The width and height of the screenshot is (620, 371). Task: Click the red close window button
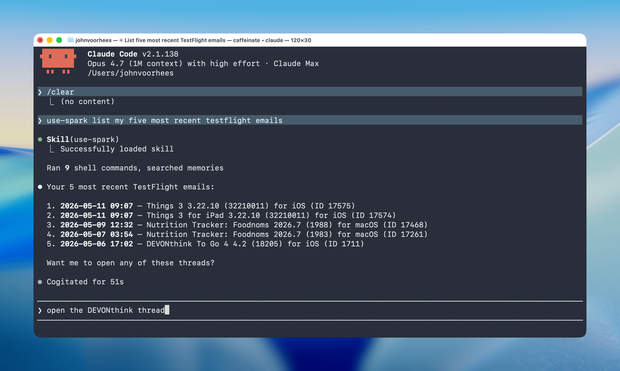tap(40, 40)
